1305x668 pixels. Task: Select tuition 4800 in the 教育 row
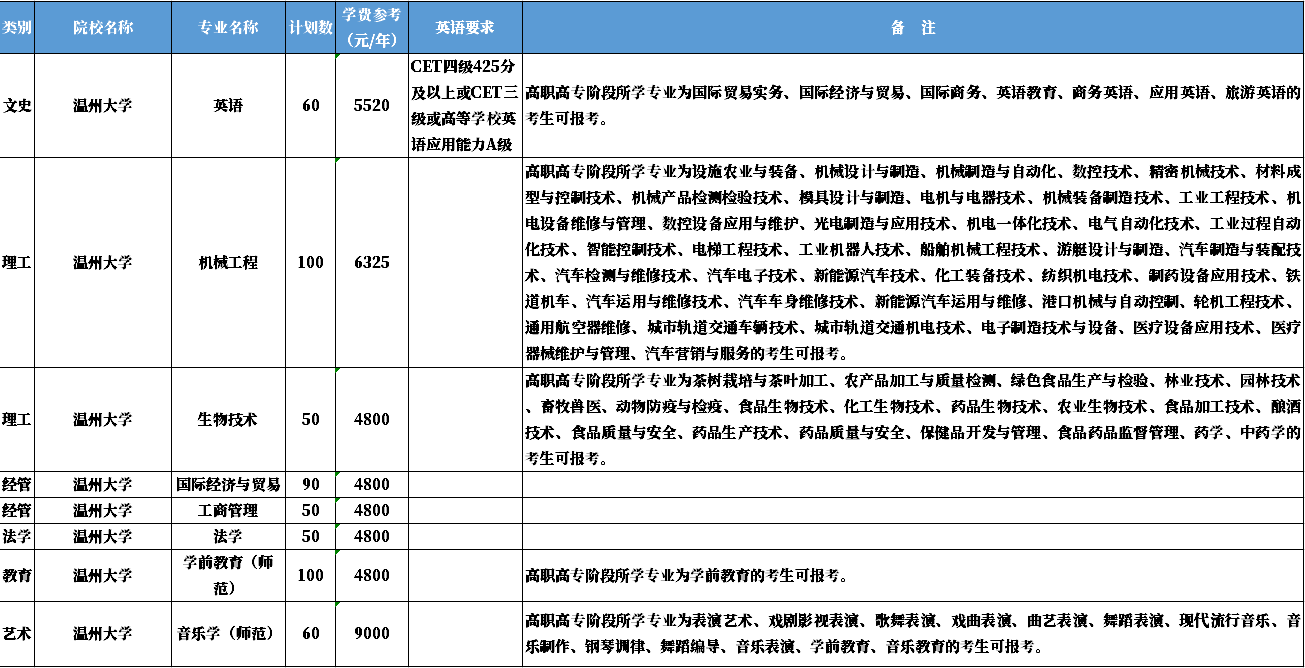coord(372,576)
